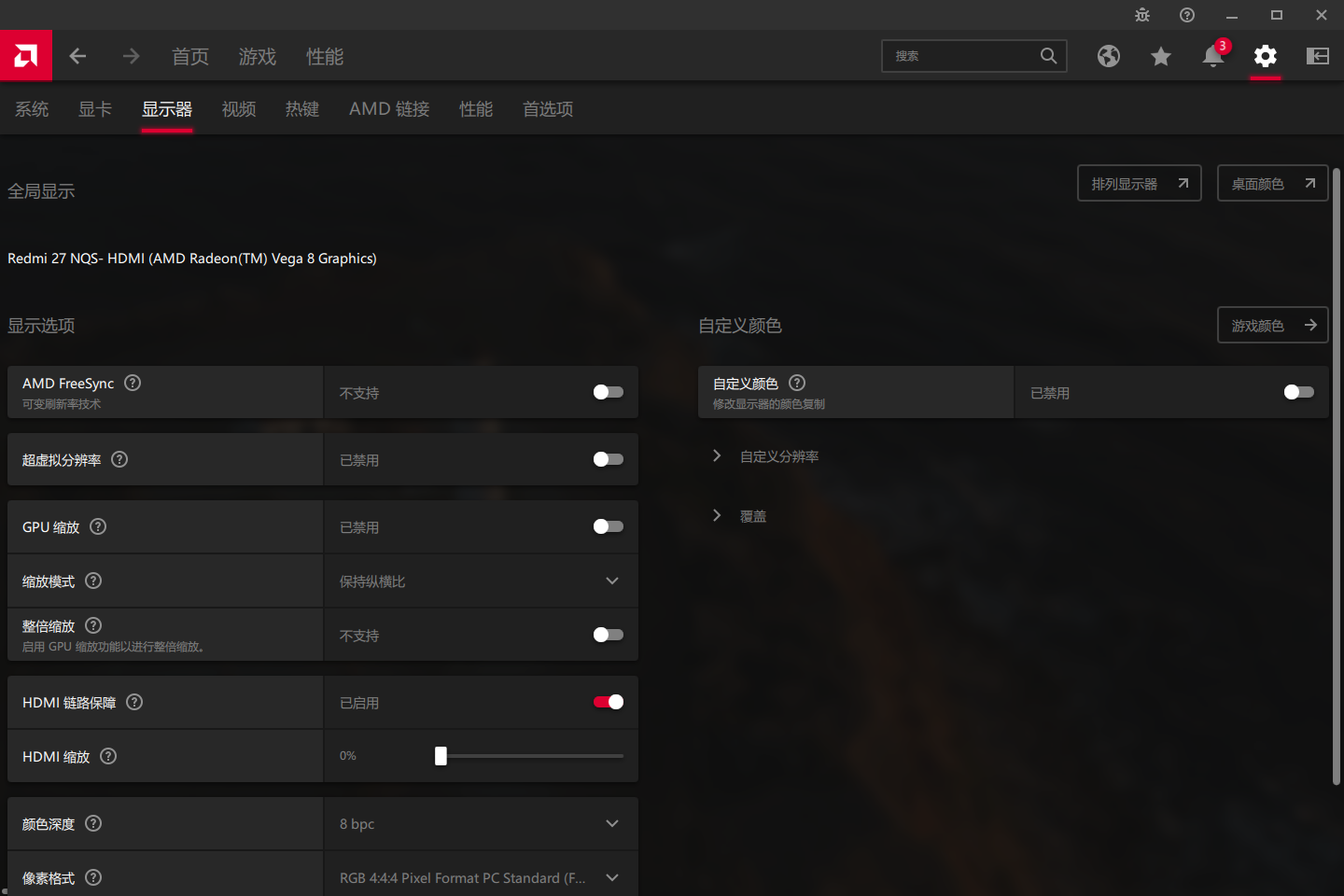The height and width of the screenshot is (896, 1344).
Task: Open 颜色深度 dropdown 8 bpc
Action: click(x=482, y=823)
